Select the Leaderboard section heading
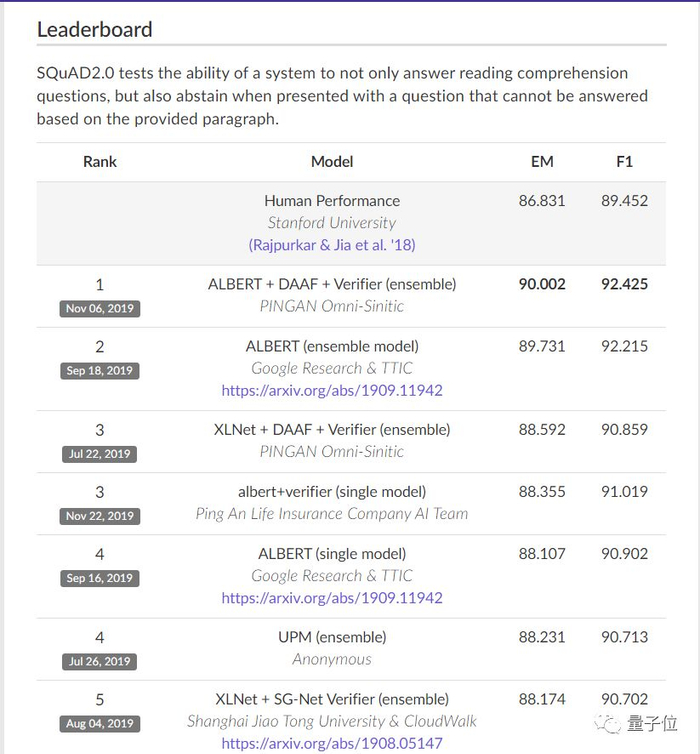 pos(95,29)
